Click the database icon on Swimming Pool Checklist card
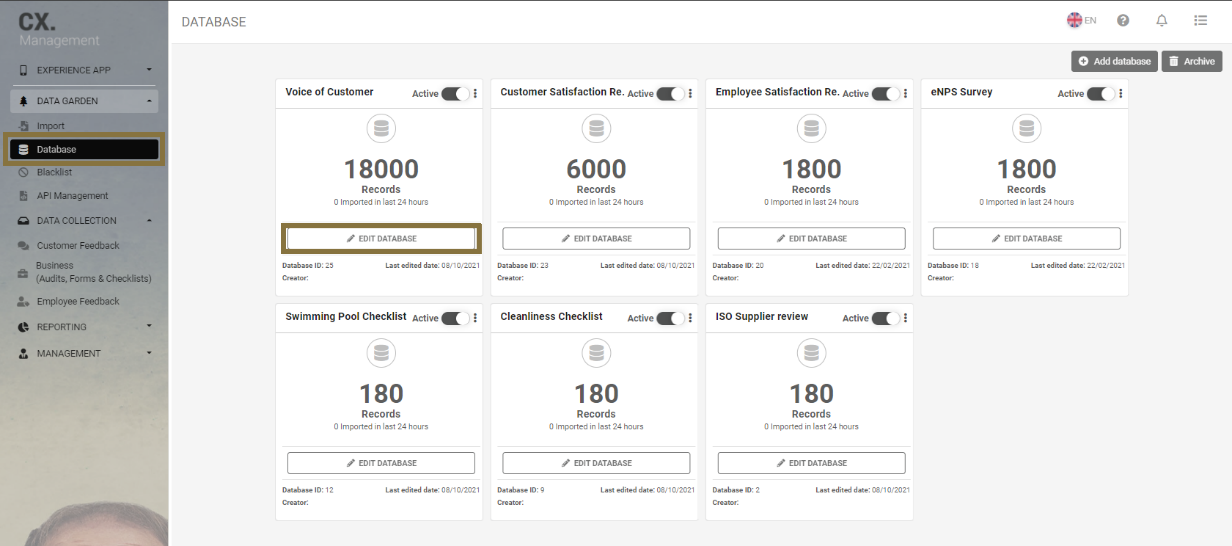 (x=381, y=353)
